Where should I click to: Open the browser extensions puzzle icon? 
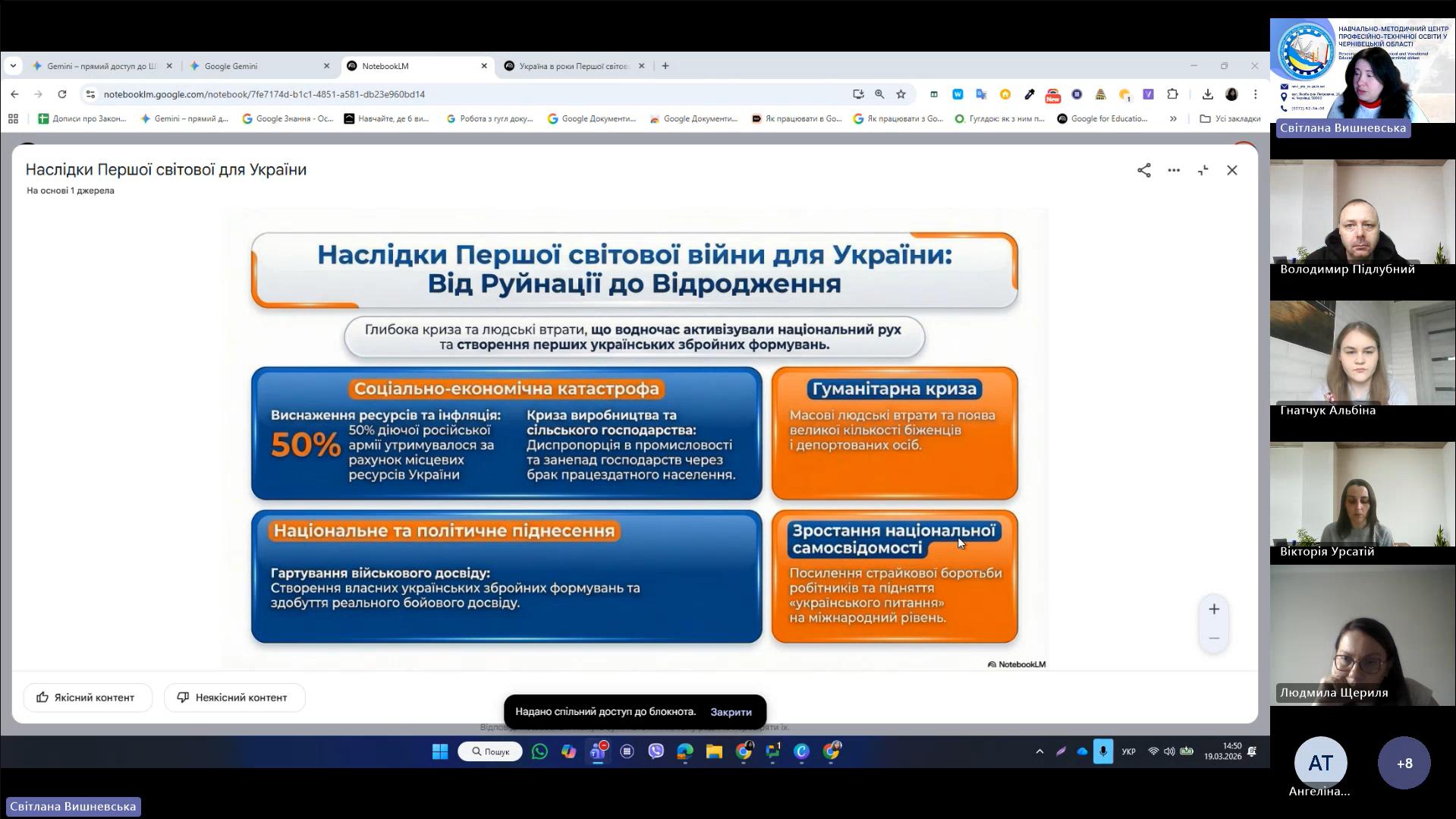[x=1172, y=94]
